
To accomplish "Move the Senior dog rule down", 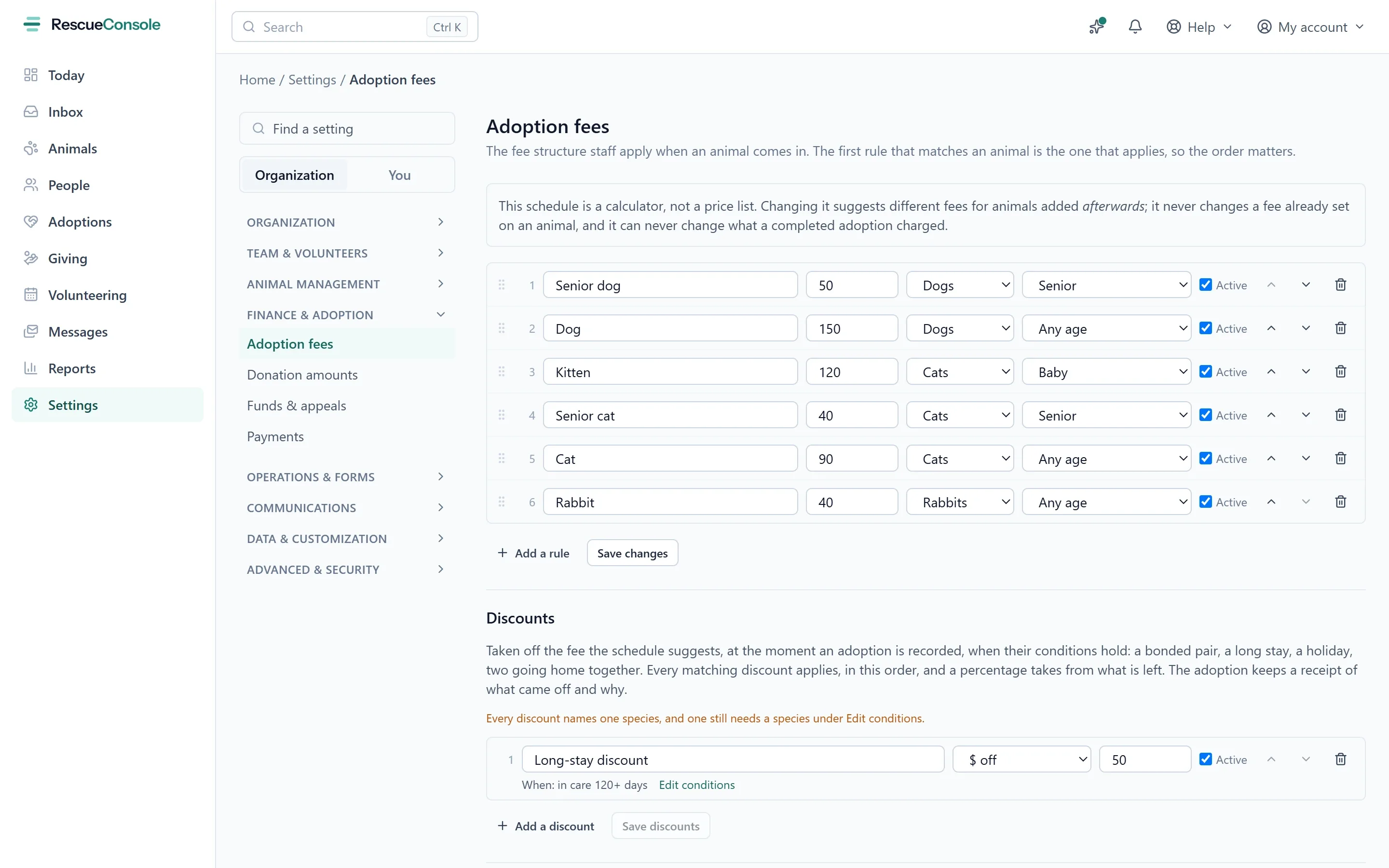I will (1306, 285).
